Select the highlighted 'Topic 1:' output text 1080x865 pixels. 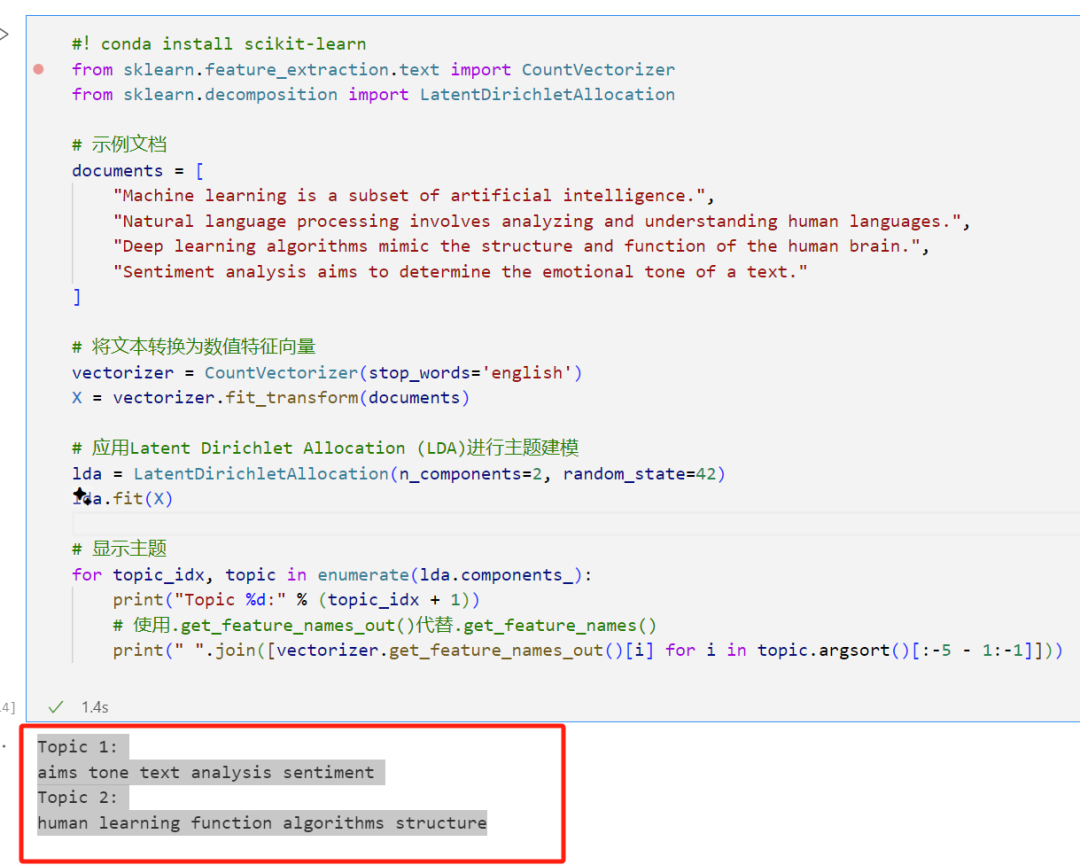click(x=79, y=746)
